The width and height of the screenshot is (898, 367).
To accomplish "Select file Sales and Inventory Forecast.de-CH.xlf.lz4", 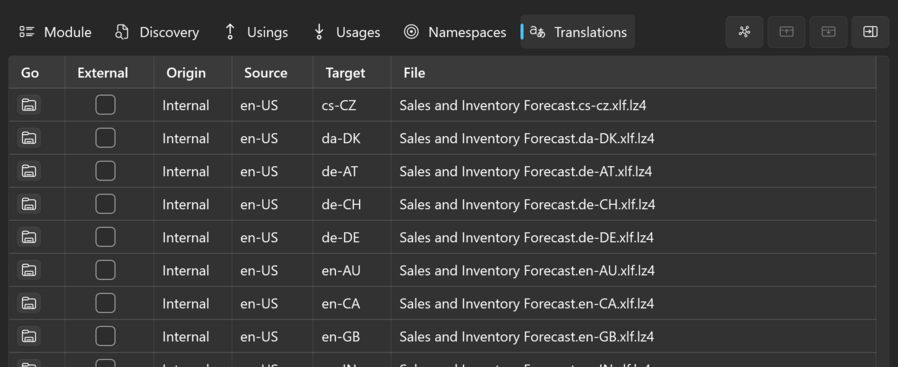I will pos(527,204).
